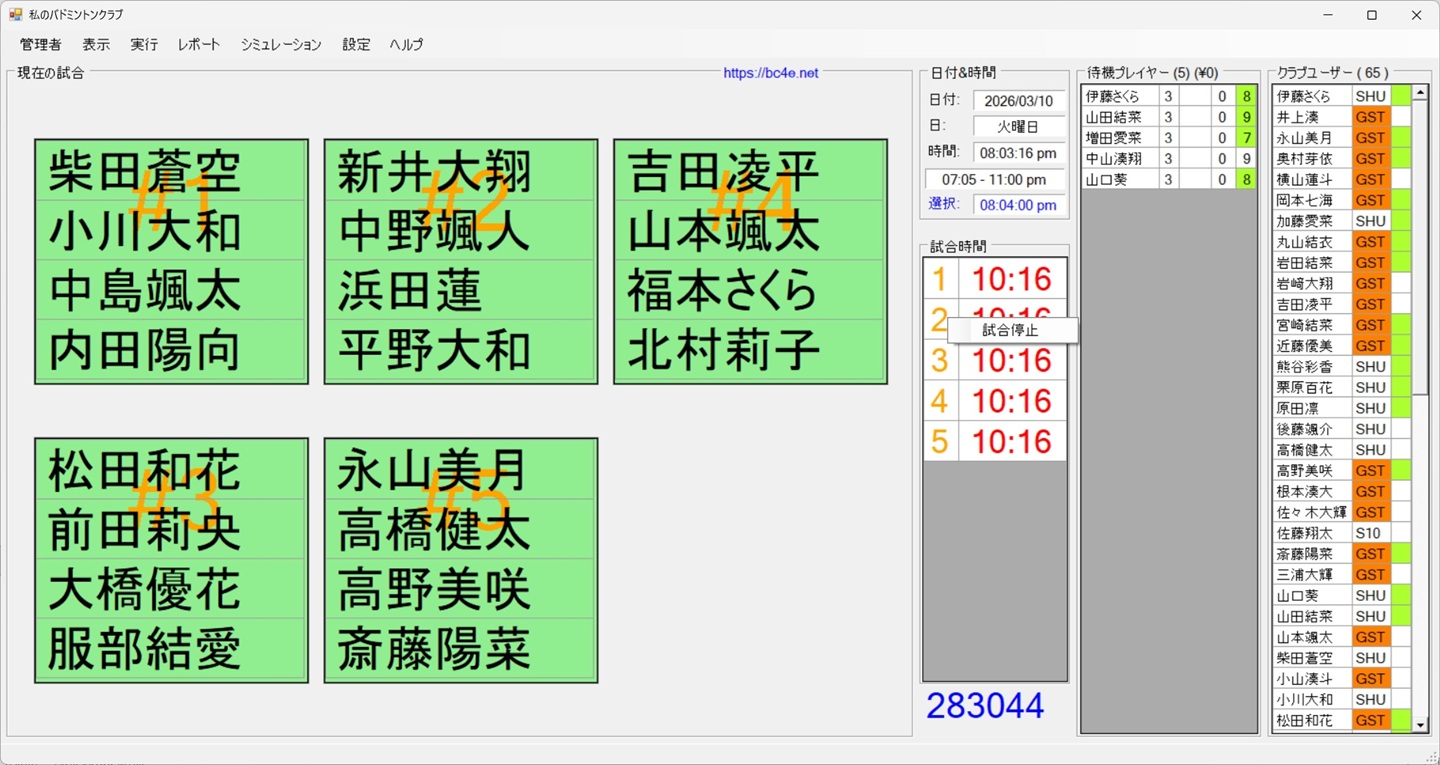Click the green cell 7 in 増田愛菜 row

[x=1246, y=138]
